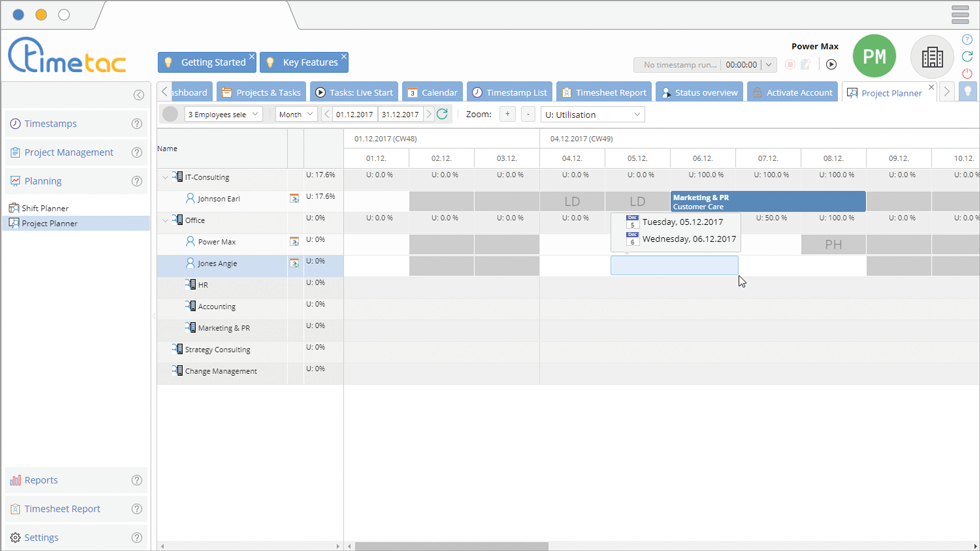Screen dimensions: 980x551
Task: Switch to the Timestamp List tab
Action: pos(509,93)
